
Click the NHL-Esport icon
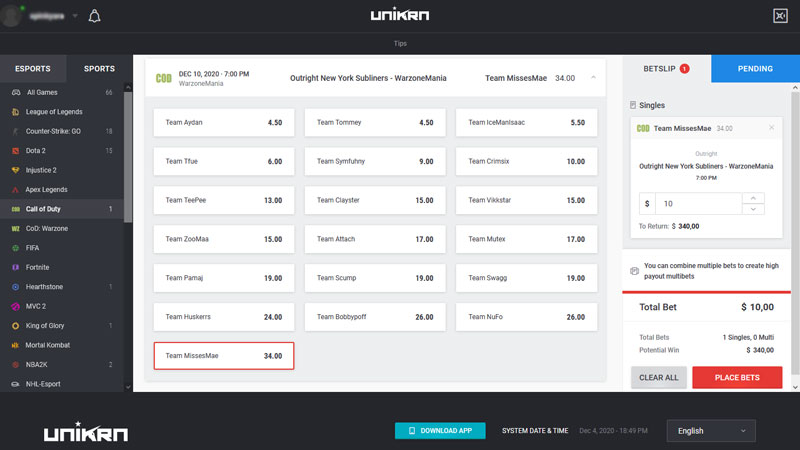(x=15, y=384)
